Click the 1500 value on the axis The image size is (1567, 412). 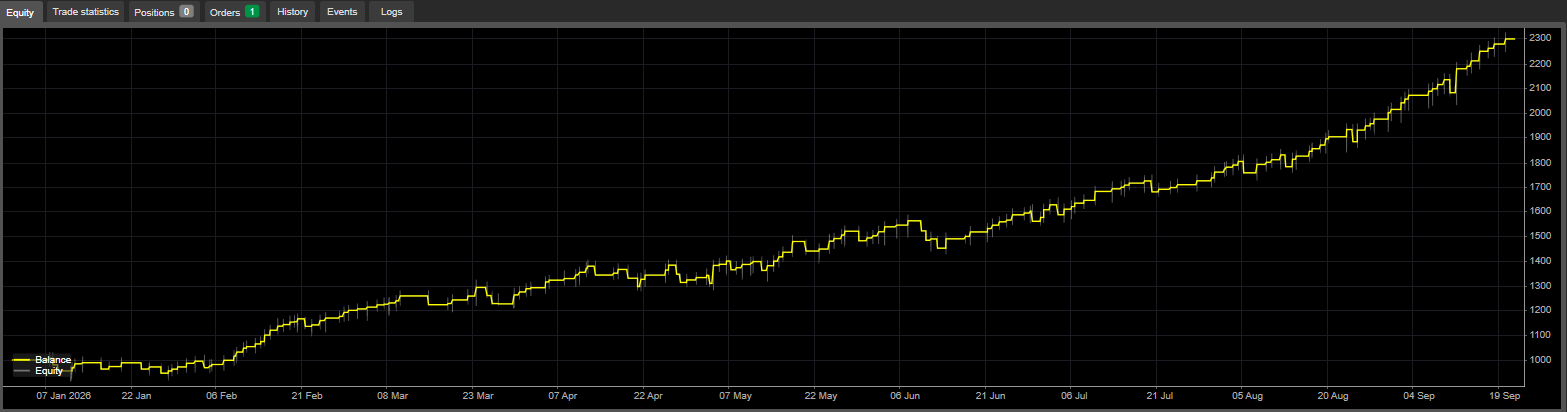1540,236
